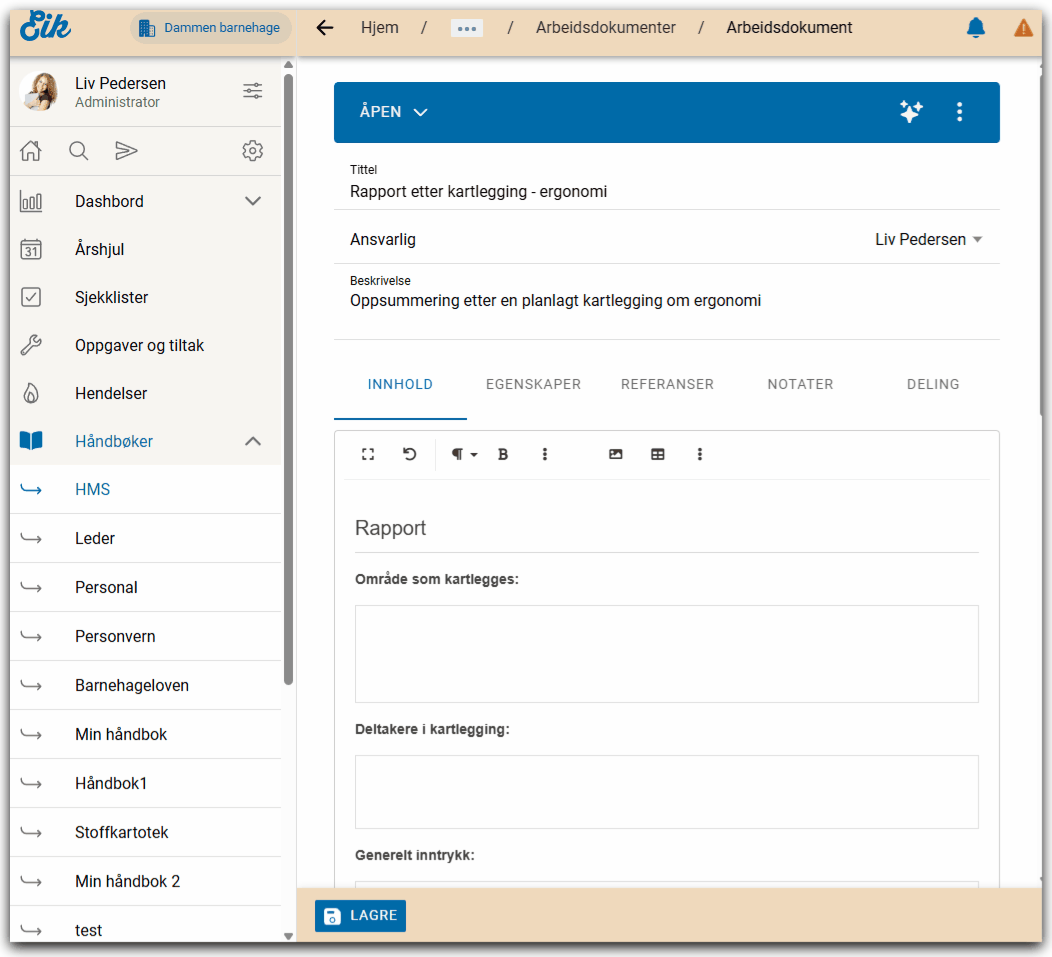Expand the Dashbord menu section
Image resolution: width=1052 pixels, height=957 pixels.
[x=253, y=201]
